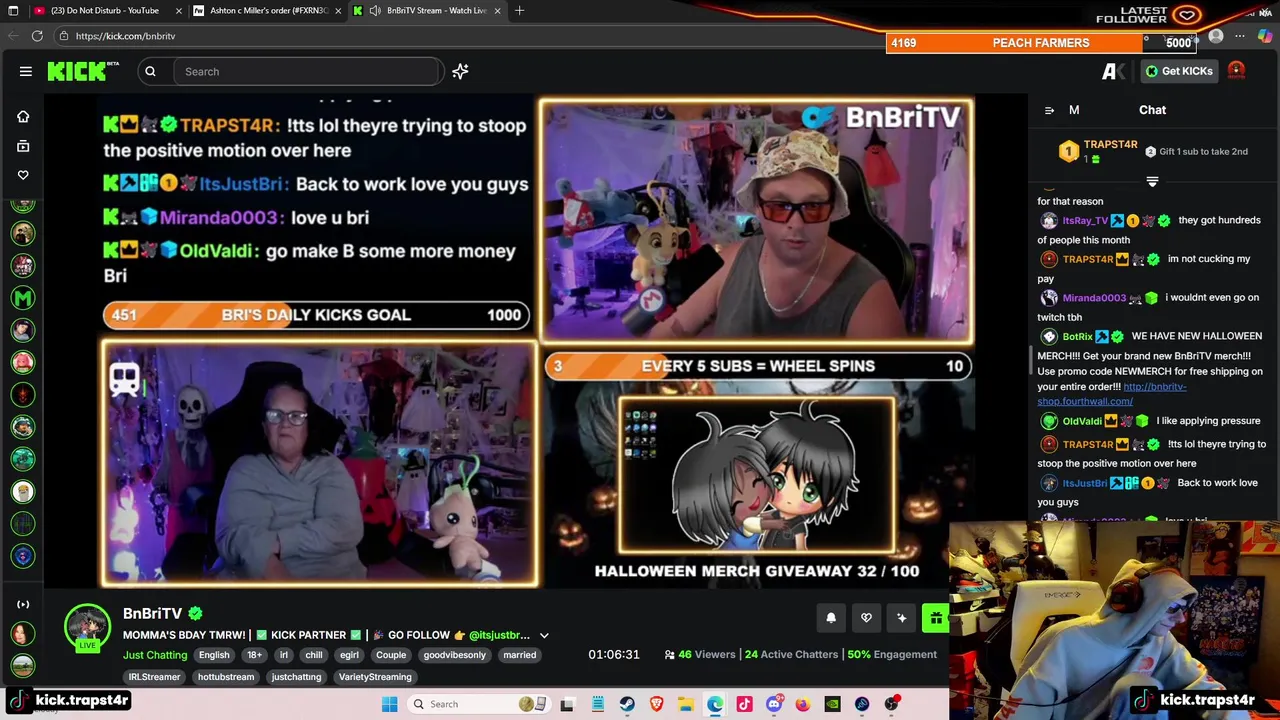Image resolution: width=1280 pixels, height=720 pixels.
Task: Click the married tag
Action: pos(520,655)
